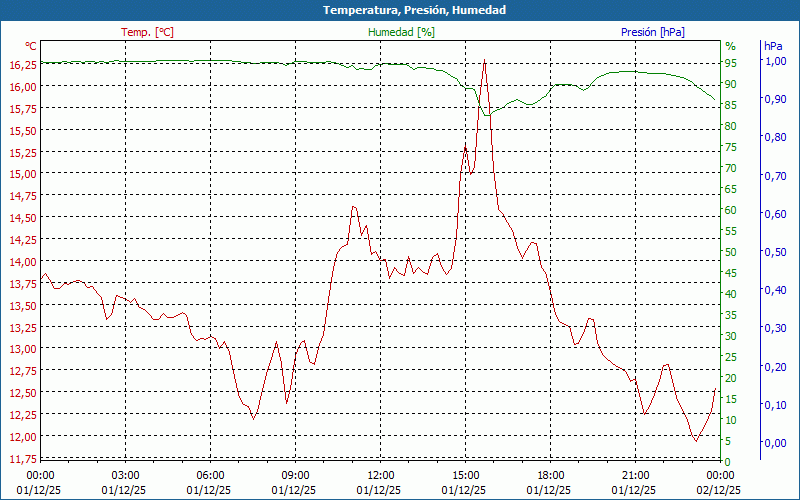Viewport: 800px width, 500px height.
Task: Click the '15,25' temperature axis value
Action: pos(23,153)
